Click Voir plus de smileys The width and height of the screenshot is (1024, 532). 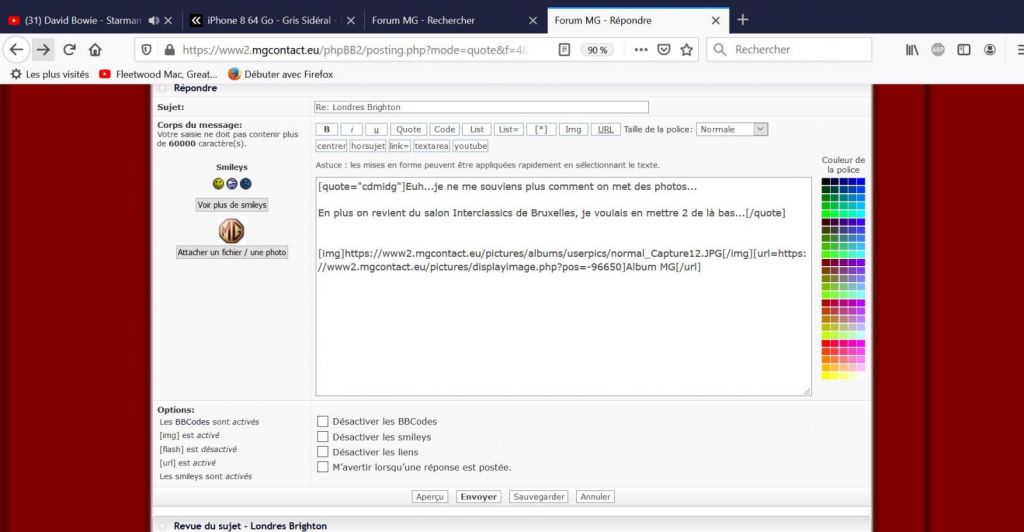232,205
